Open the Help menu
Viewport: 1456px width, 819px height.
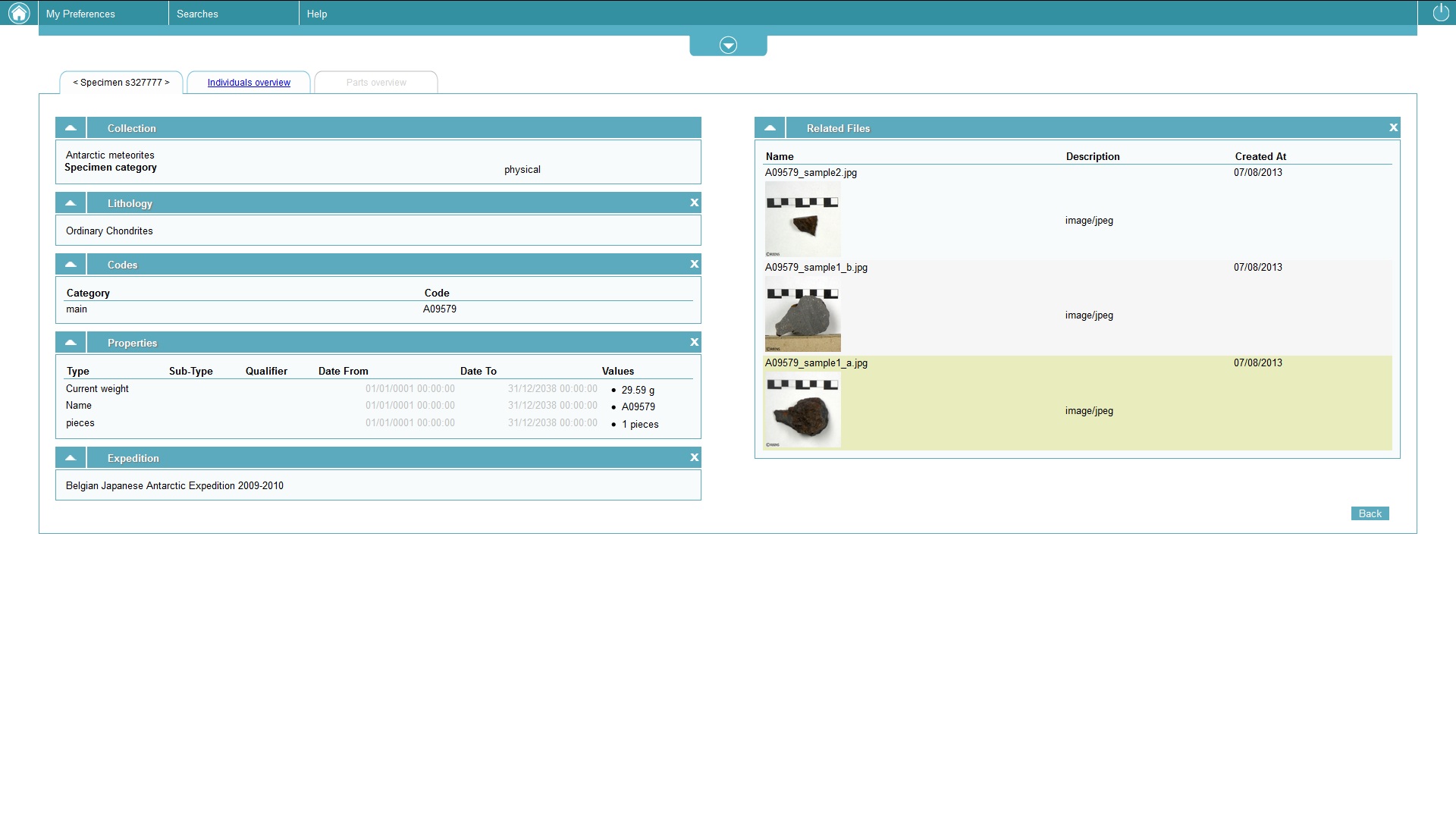pyautogui.click(x=317, y=14)
